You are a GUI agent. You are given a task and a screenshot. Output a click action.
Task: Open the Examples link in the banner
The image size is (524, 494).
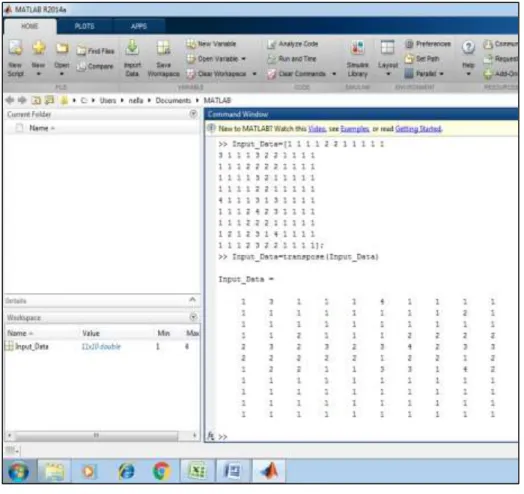(x=355, y=129)
